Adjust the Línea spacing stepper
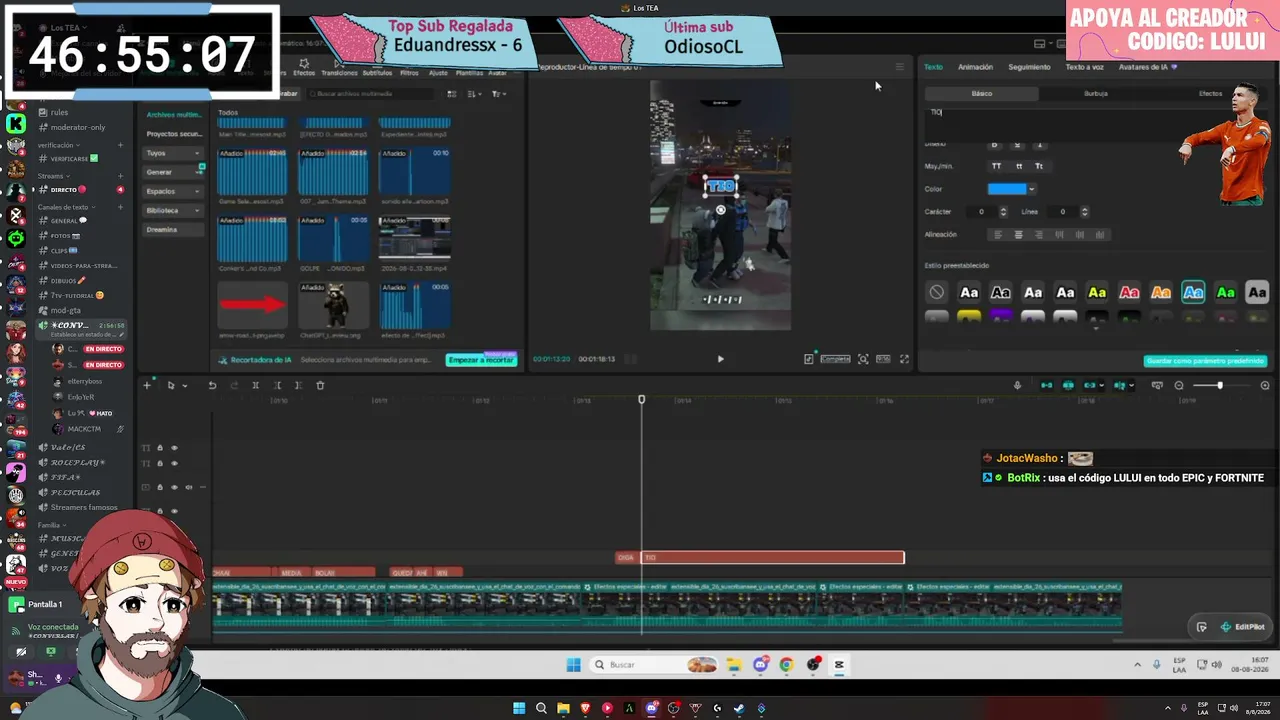Image resolution: width=1280 pixels, height=720 pixels. 1084,212
